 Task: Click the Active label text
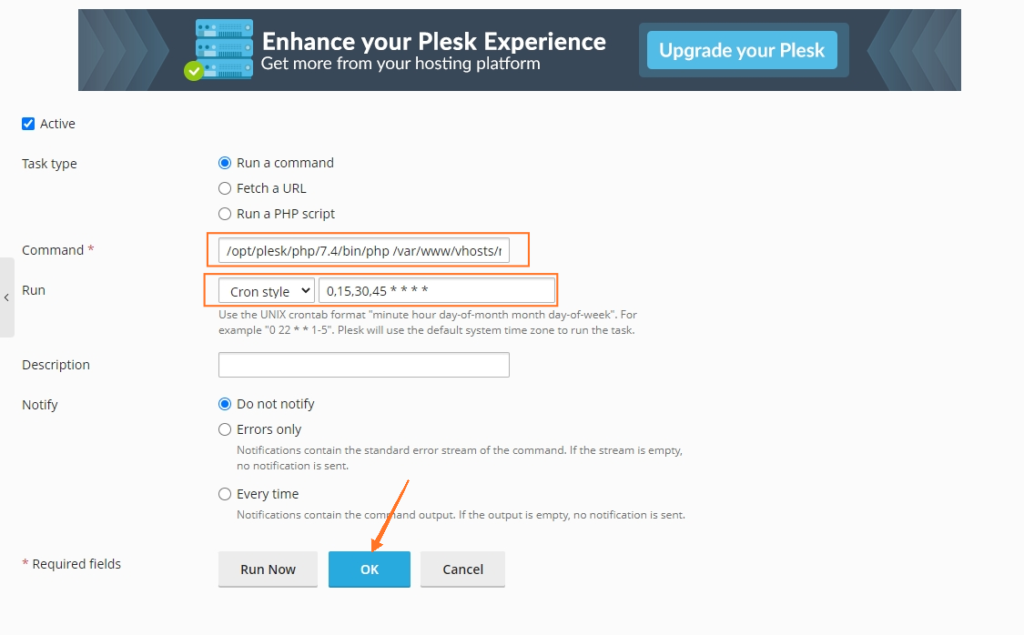(57, 123)
